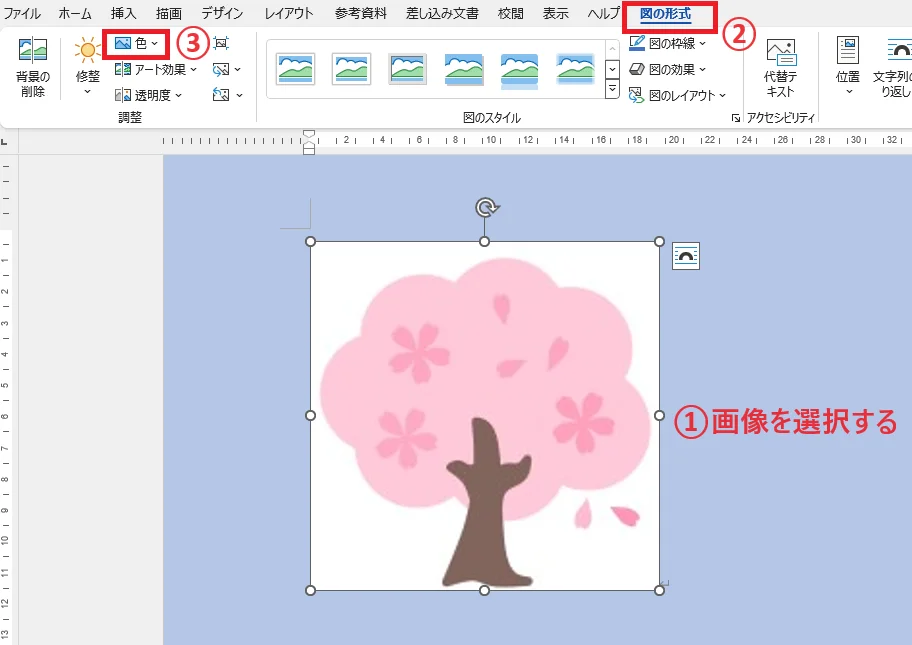
Task: Switch to the デザイン tab
Action: 222,13
